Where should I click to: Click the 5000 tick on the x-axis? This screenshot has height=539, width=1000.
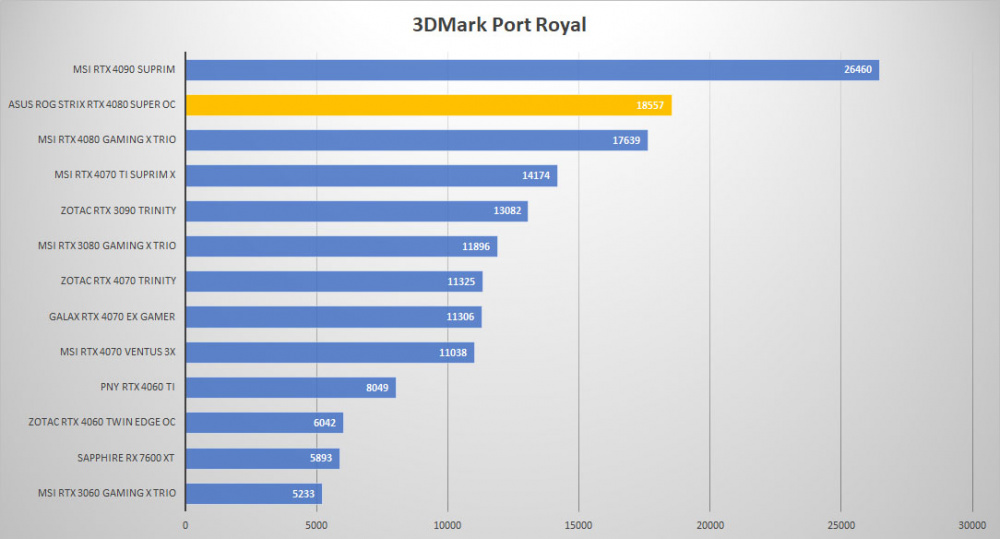click(x=316, y=525)
